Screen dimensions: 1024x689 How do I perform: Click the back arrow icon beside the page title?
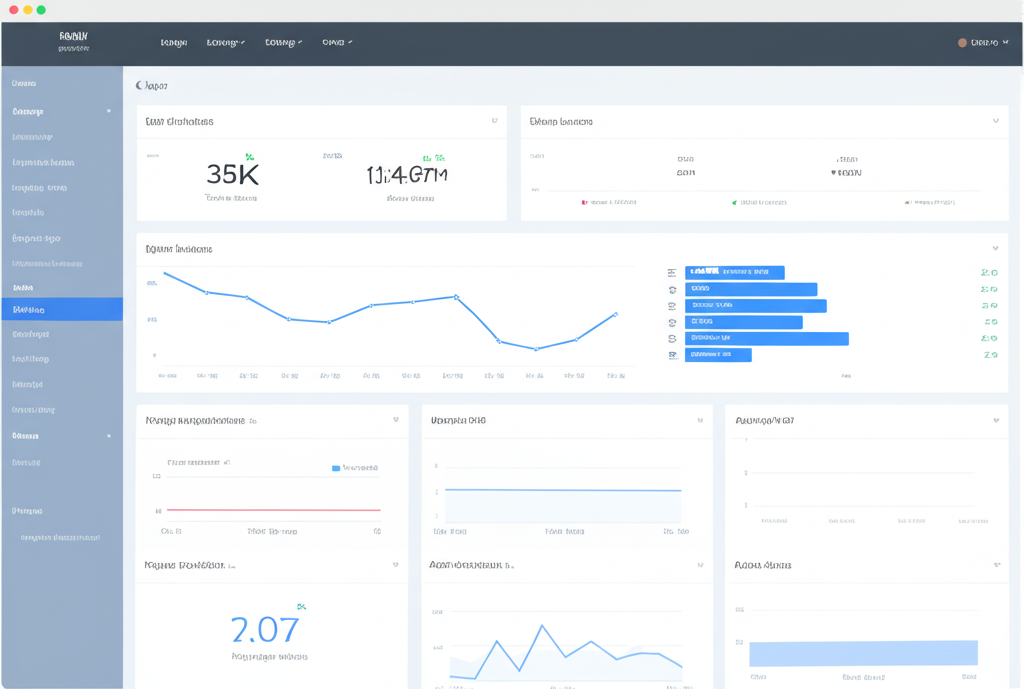coord(138,85)
